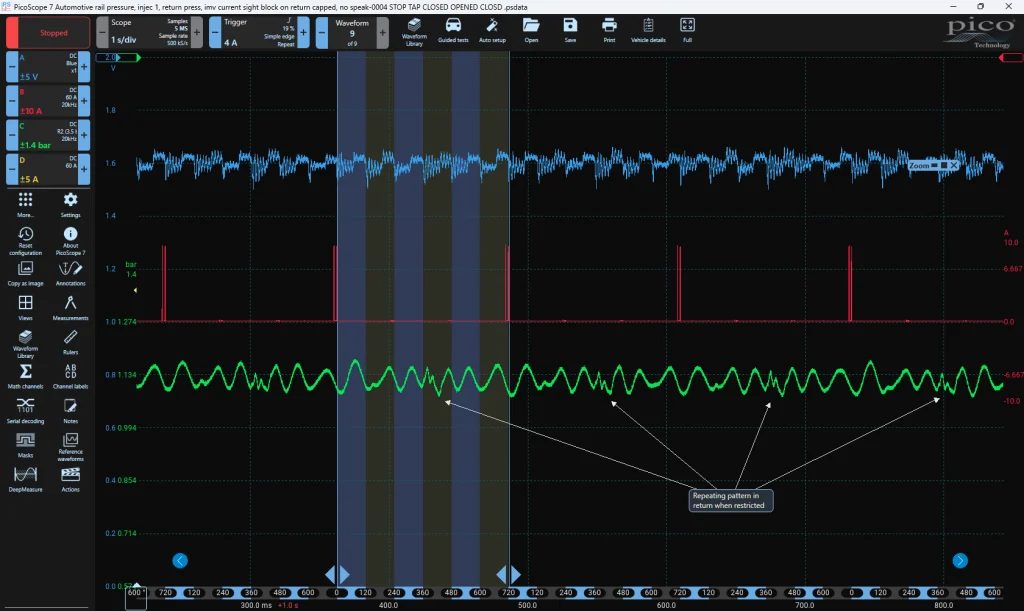Decrease Channel B range with minus

(x=12, y=101)
